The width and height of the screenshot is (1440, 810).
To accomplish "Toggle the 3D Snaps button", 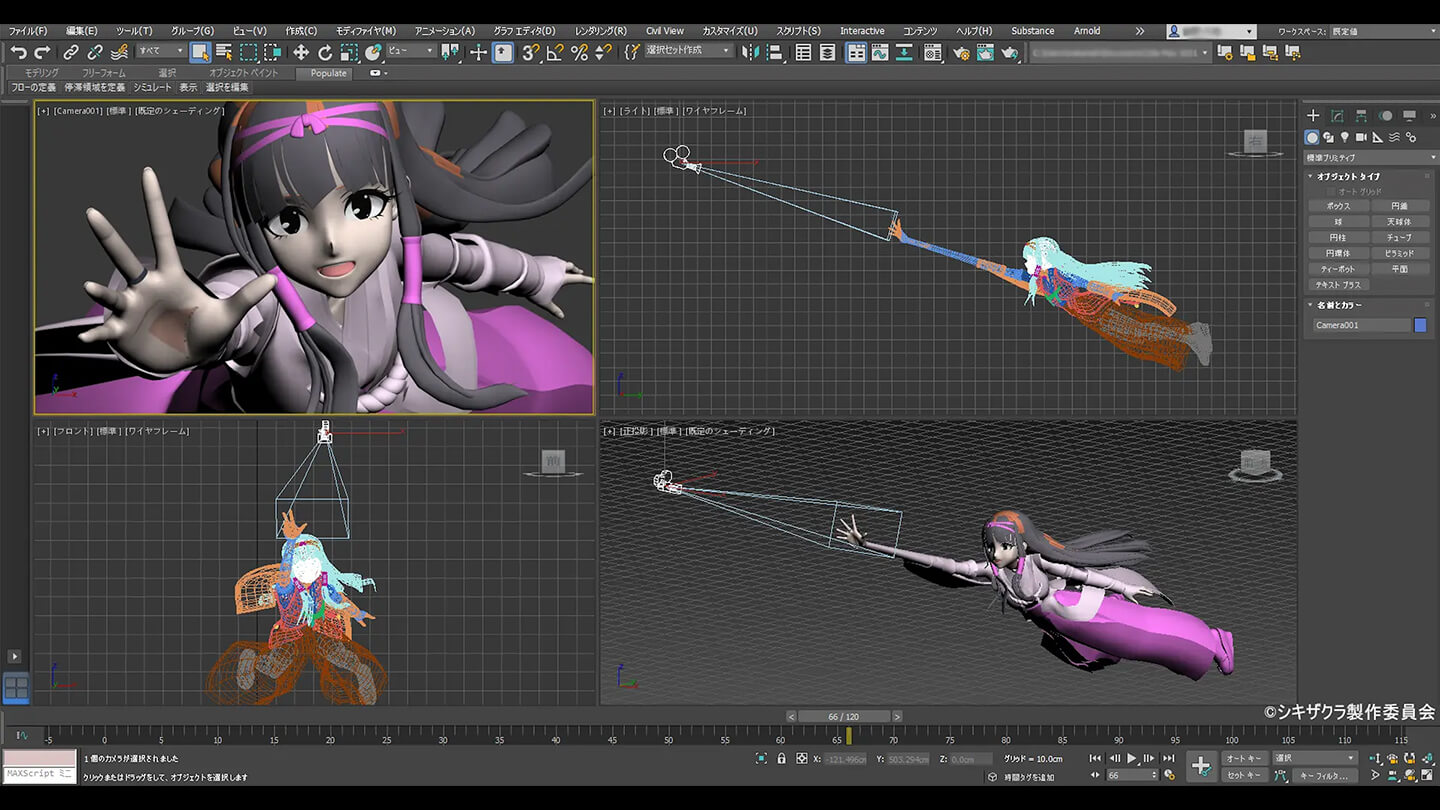I will pos(530,52).
